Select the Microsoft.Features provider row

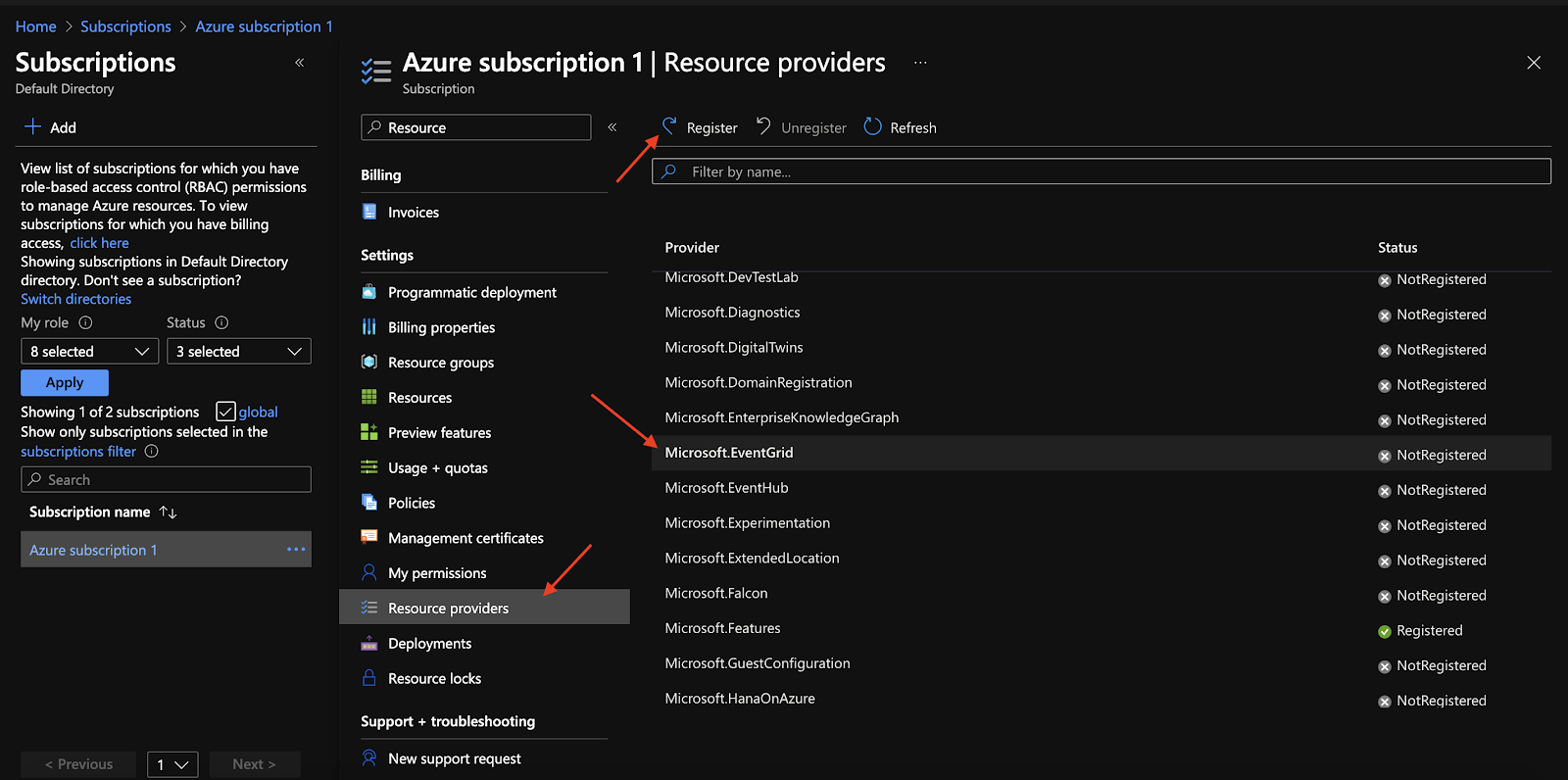1102,628
